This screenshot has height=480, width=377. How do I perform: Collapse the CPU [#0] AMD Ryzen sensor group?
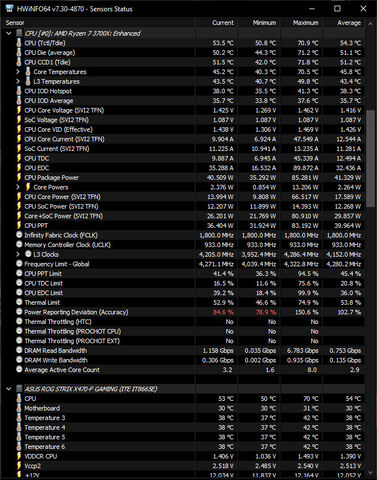click(x=9, y=33)
